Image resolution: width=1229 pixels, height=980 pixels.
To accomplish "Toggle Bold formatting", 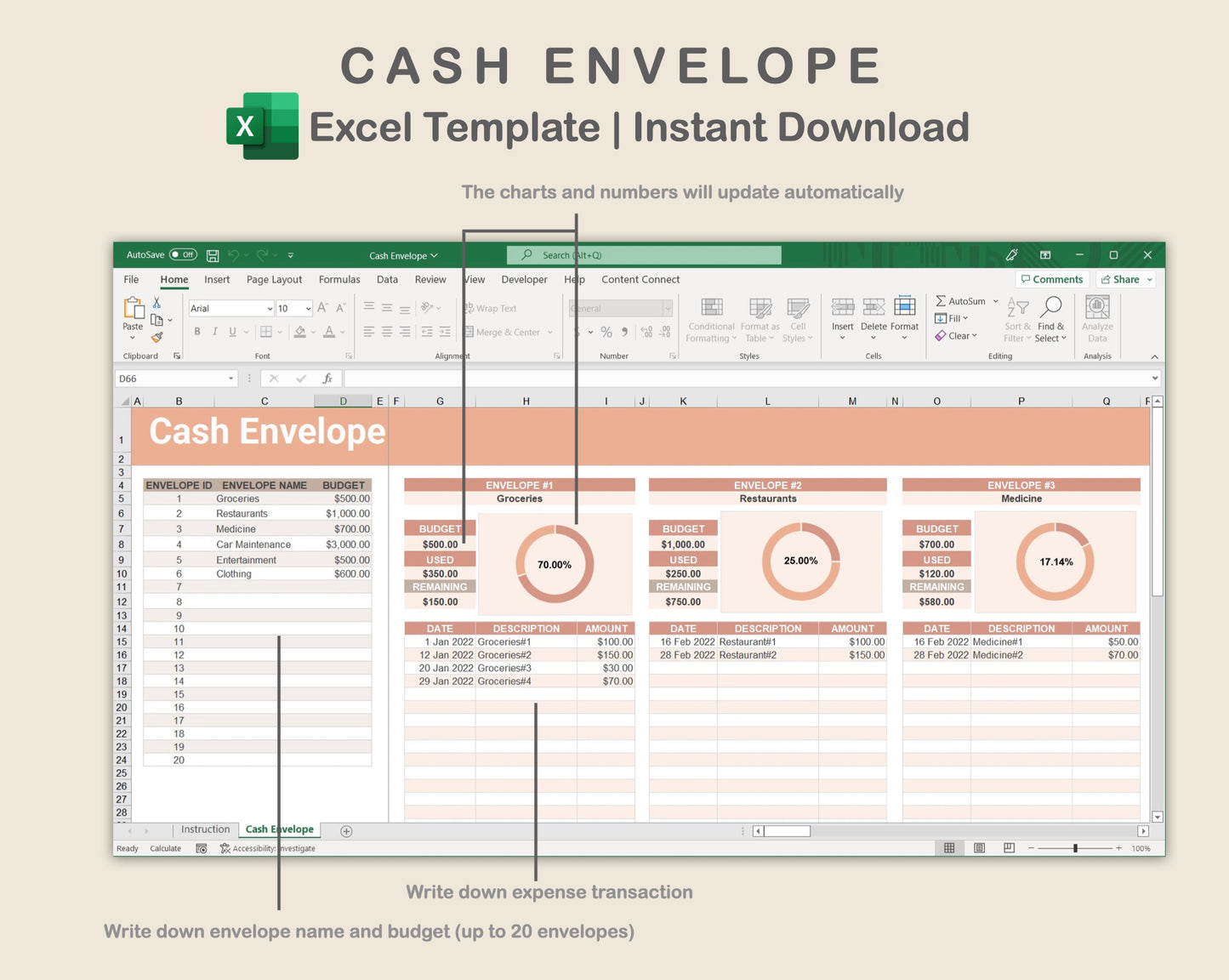I will pos(197,331).
